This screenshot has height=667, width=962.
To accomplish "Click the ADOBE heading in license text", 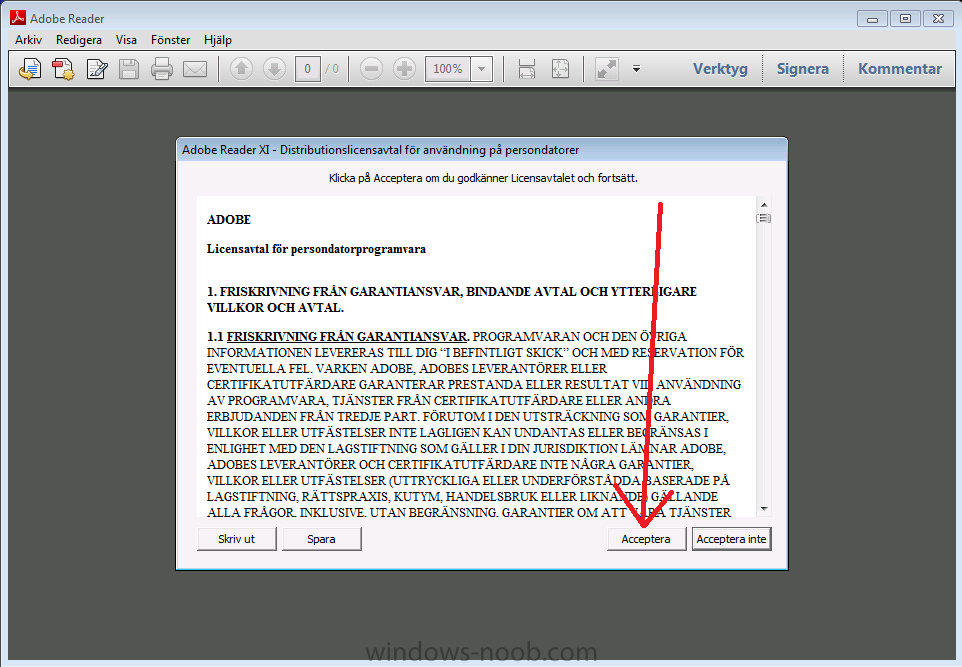I will click(x=229, y=220).
